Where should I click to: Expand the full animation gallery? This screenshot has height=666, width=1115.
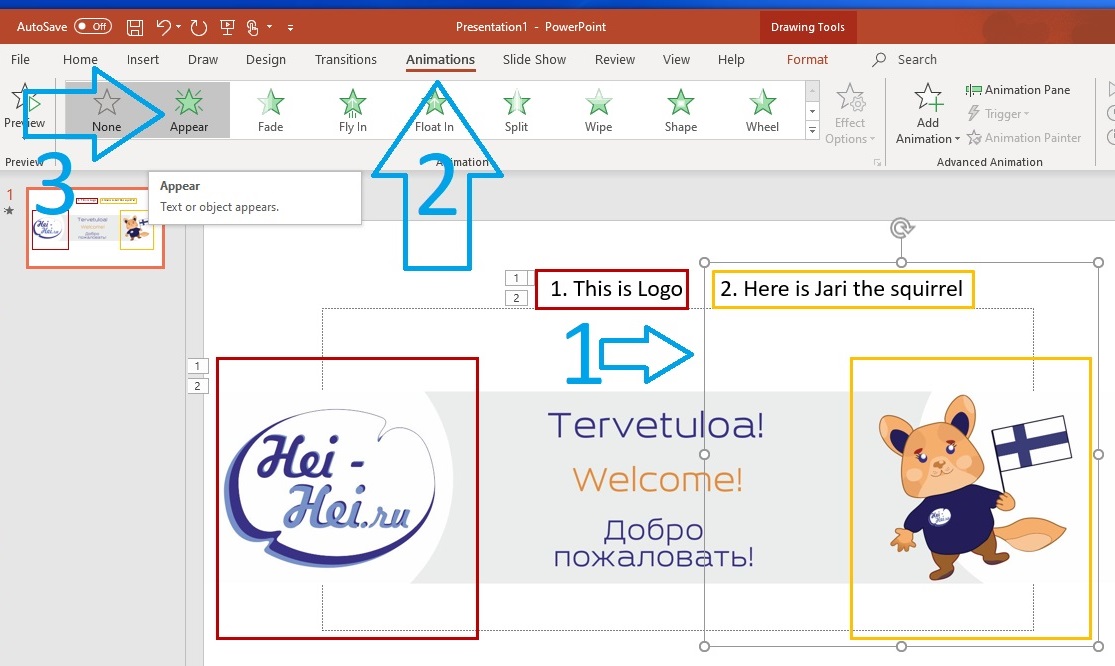pyautogui.click(x=812, y=130)
